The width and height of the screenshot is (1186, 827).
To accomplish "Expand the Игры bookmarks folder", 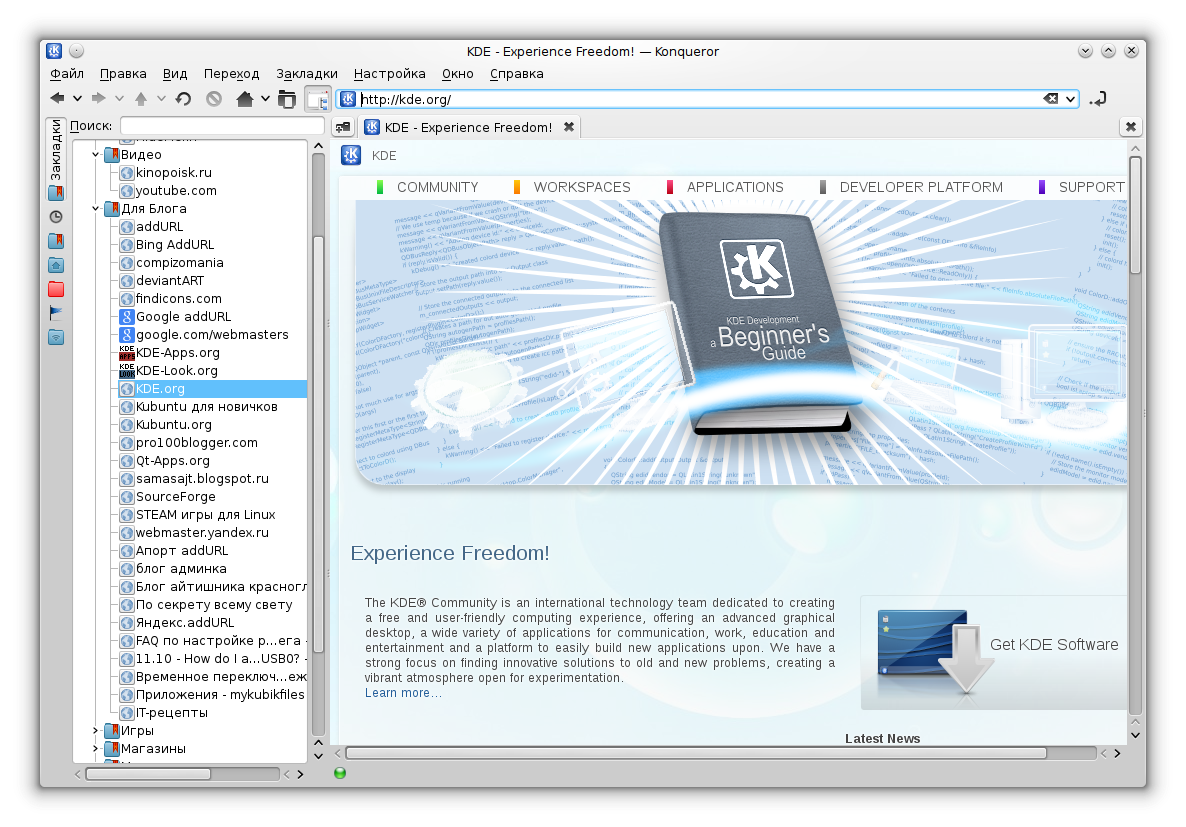I will coord(95,731).
